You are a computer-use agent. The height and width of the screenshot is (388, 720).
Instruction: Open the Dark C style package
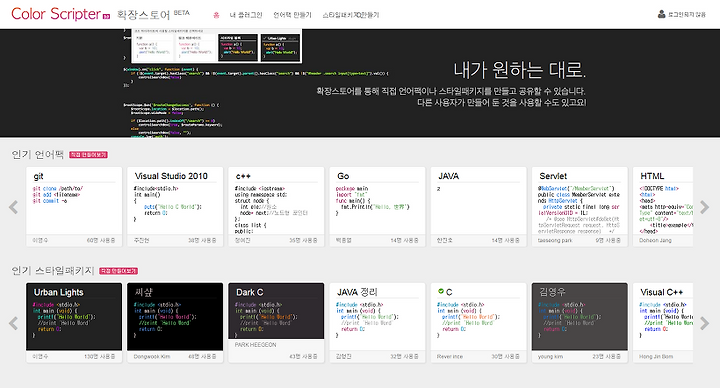276,322
